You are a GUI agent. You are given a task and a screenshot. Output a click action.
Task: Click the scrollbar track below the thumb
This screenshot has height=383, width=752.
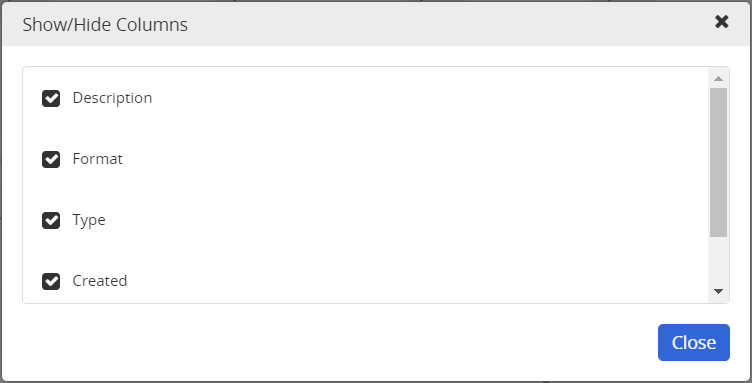point(718,259)
